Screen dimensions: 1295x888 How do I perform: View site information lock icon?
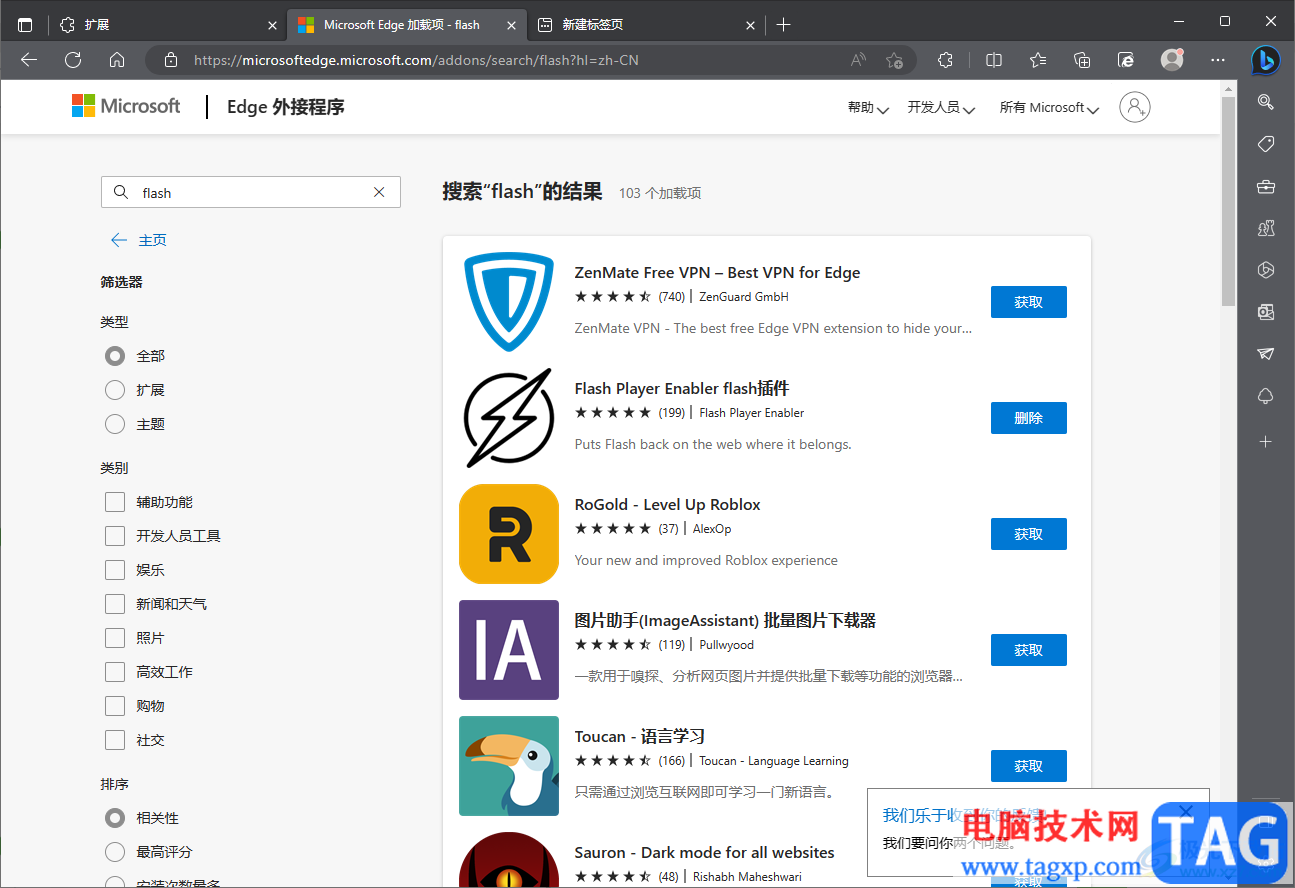click(170, 60)
